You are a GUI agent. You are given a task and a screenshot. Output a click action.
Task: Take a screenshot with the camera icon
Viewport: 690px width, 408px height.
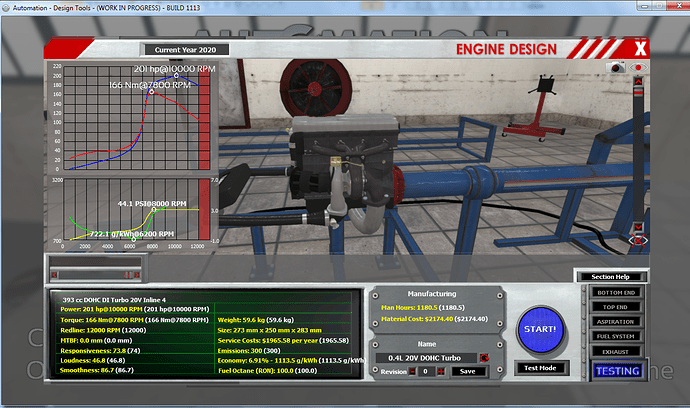tap(617, 67)
